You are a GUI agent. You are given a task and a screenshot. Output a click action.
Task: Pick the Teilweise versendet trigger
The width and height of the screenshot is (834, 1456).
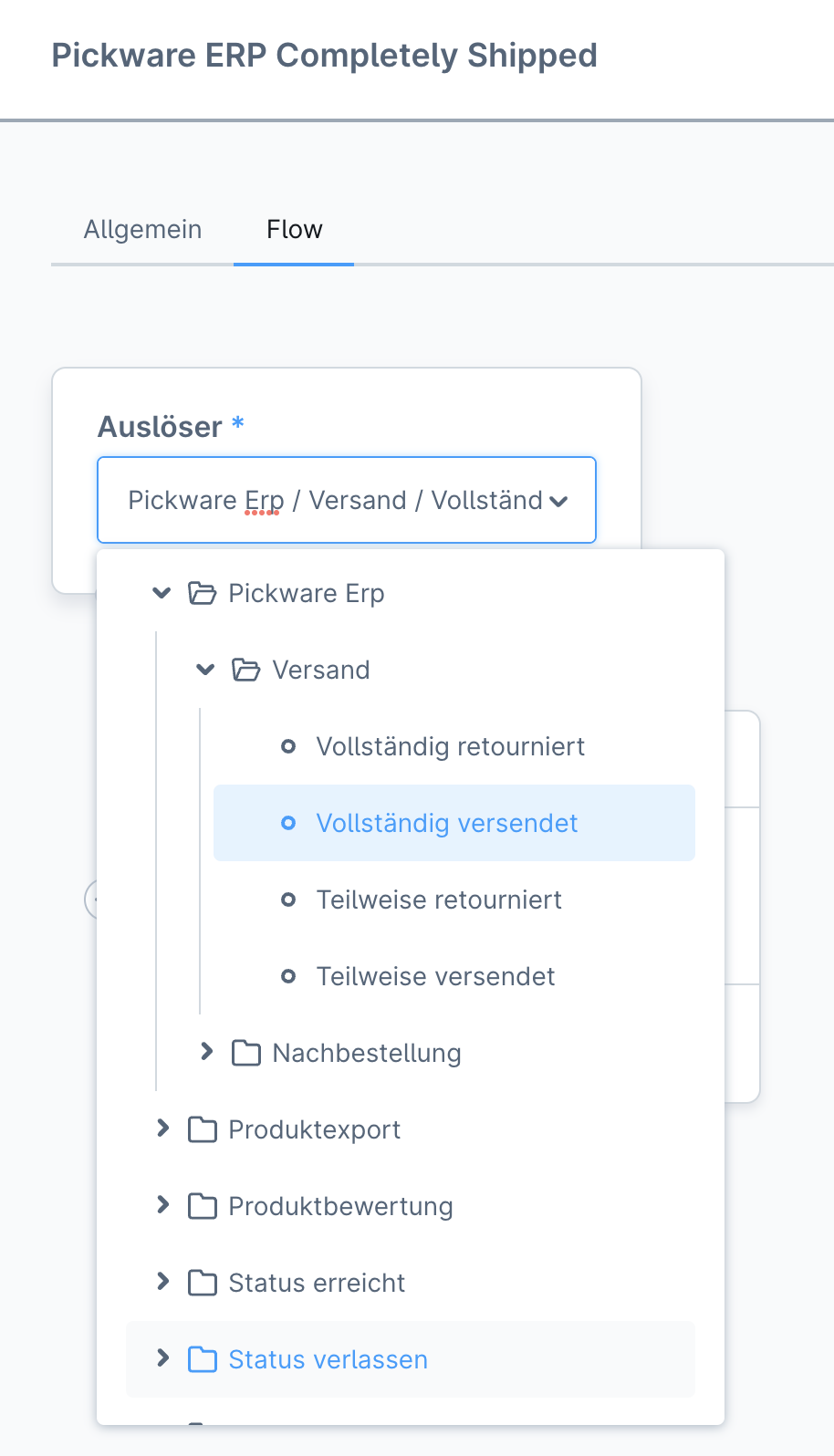[435, 977]
